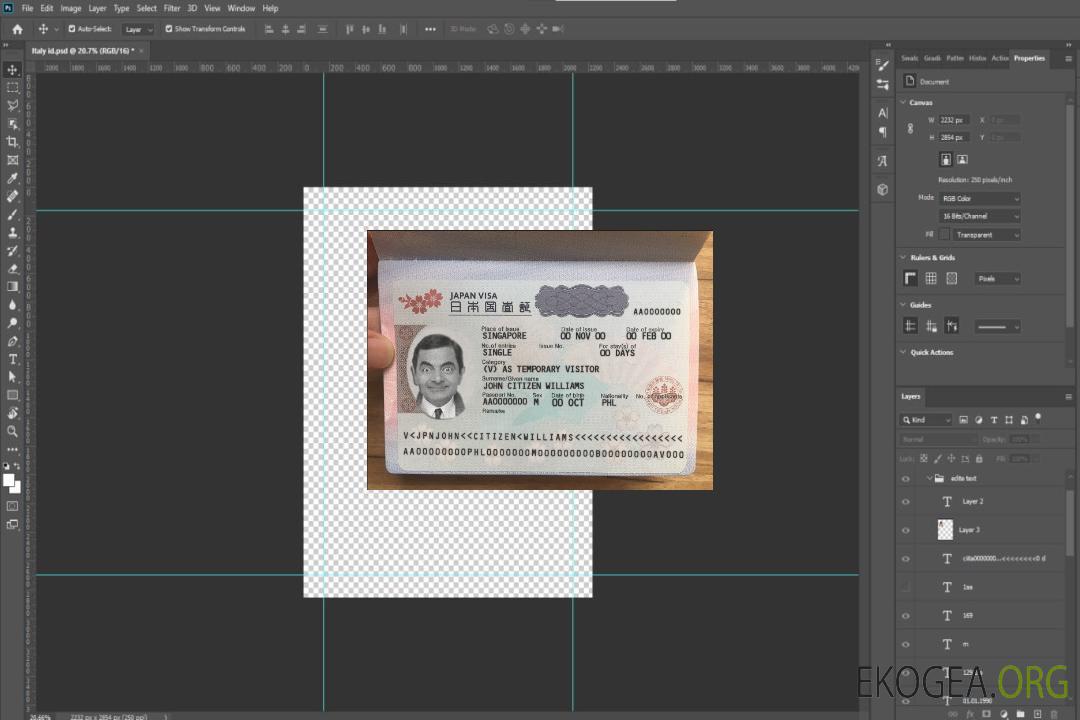Open the guide line style dropdown
The width and height of the screenshot is (1080, 720).
[x=997, y=327]
